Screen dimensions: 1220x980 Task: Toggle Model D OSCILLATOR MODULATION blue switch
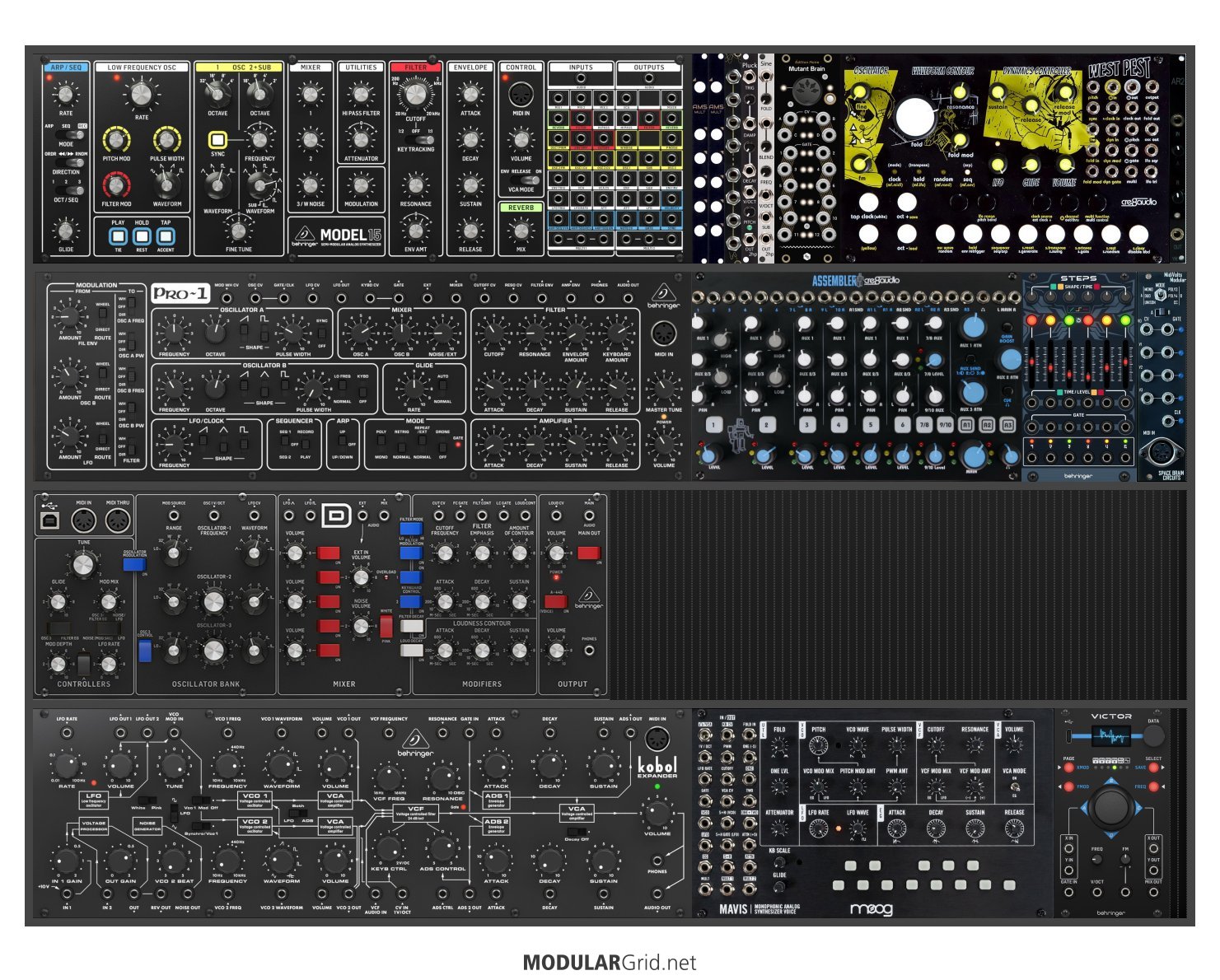(x=133, y=565)
